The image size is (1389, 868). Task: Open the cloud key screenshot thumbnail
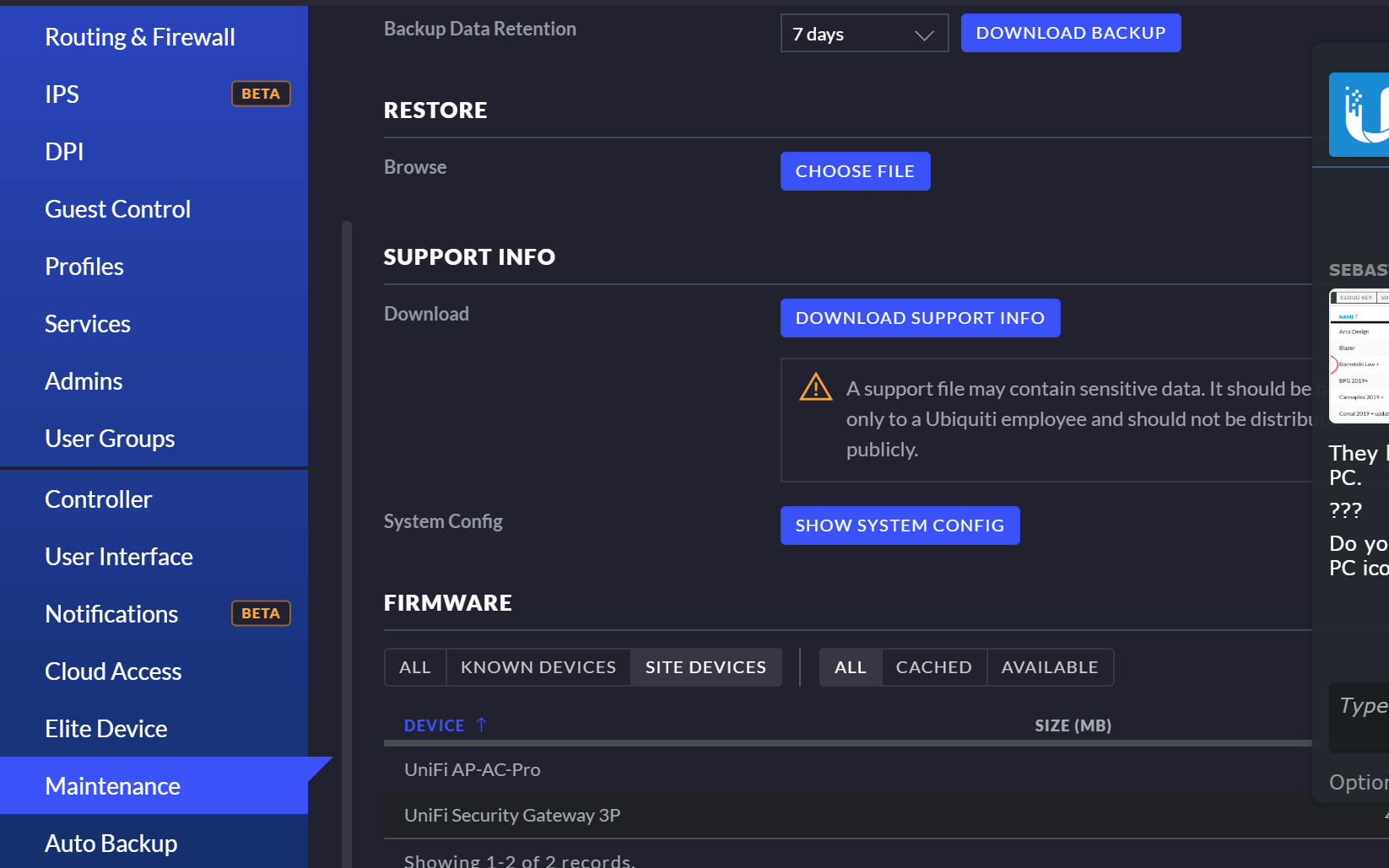(1360, 356)
